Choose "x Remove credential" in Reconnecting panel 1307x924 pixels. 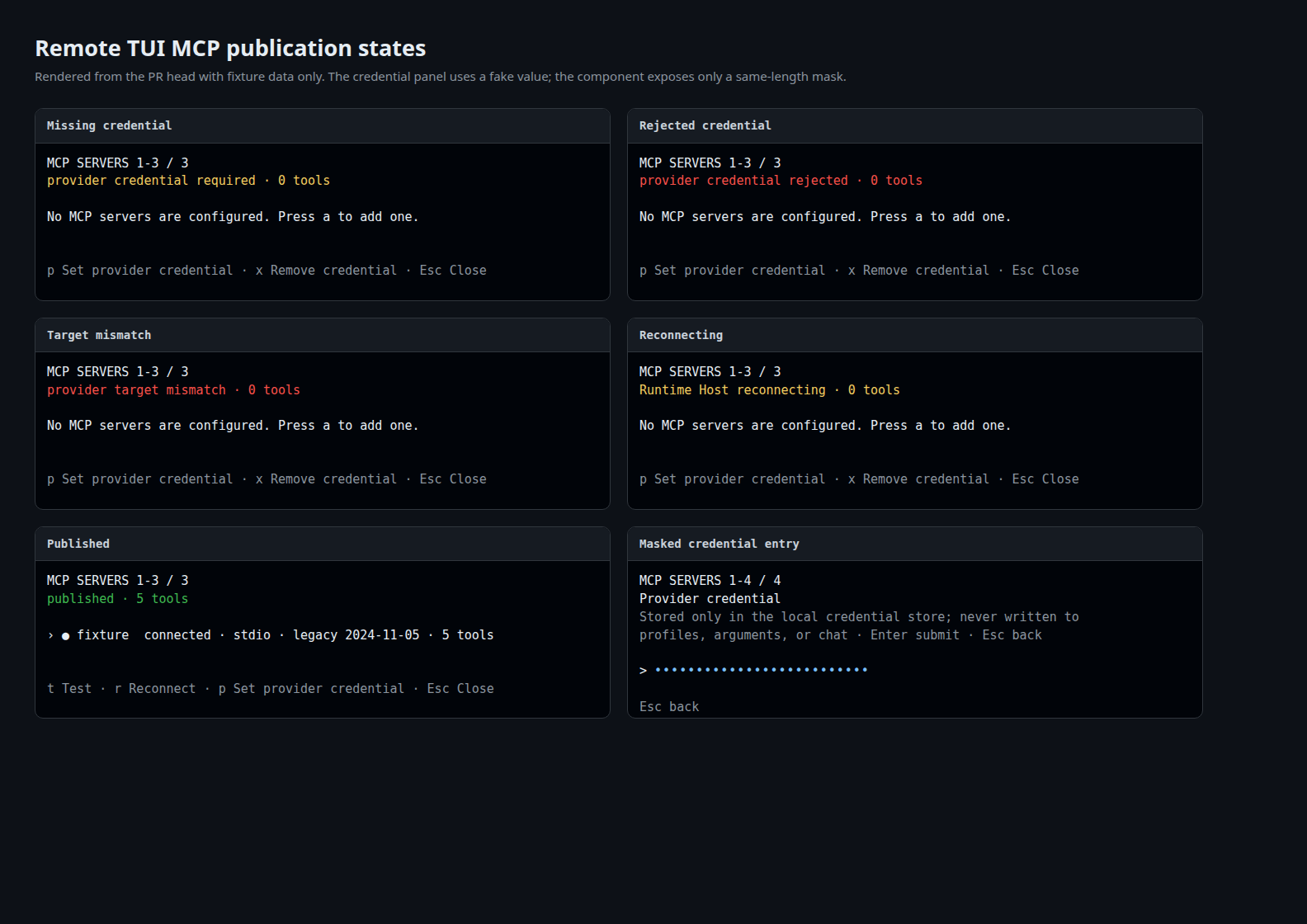pyautogui.click(x=918, y=479)
